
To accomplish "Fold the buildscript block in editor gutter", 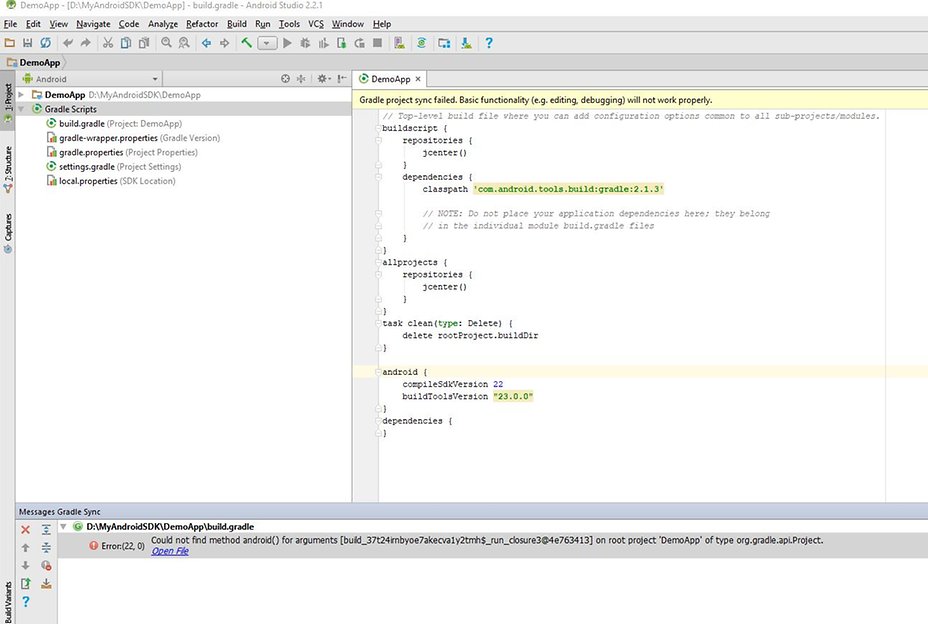I will tap(378, 128).
